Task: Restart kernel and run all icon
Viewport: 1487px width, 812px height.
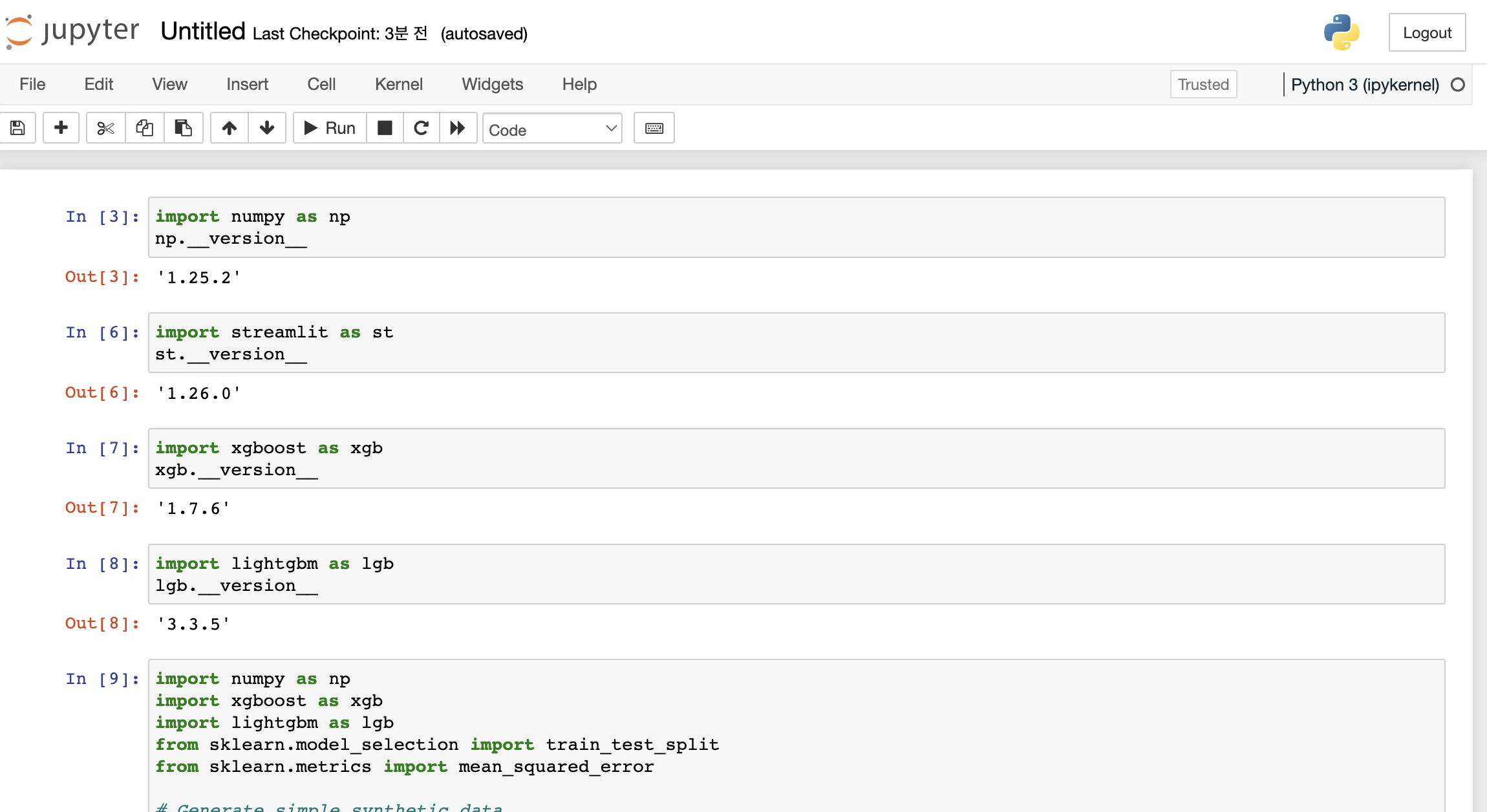Action: (458, 128)
